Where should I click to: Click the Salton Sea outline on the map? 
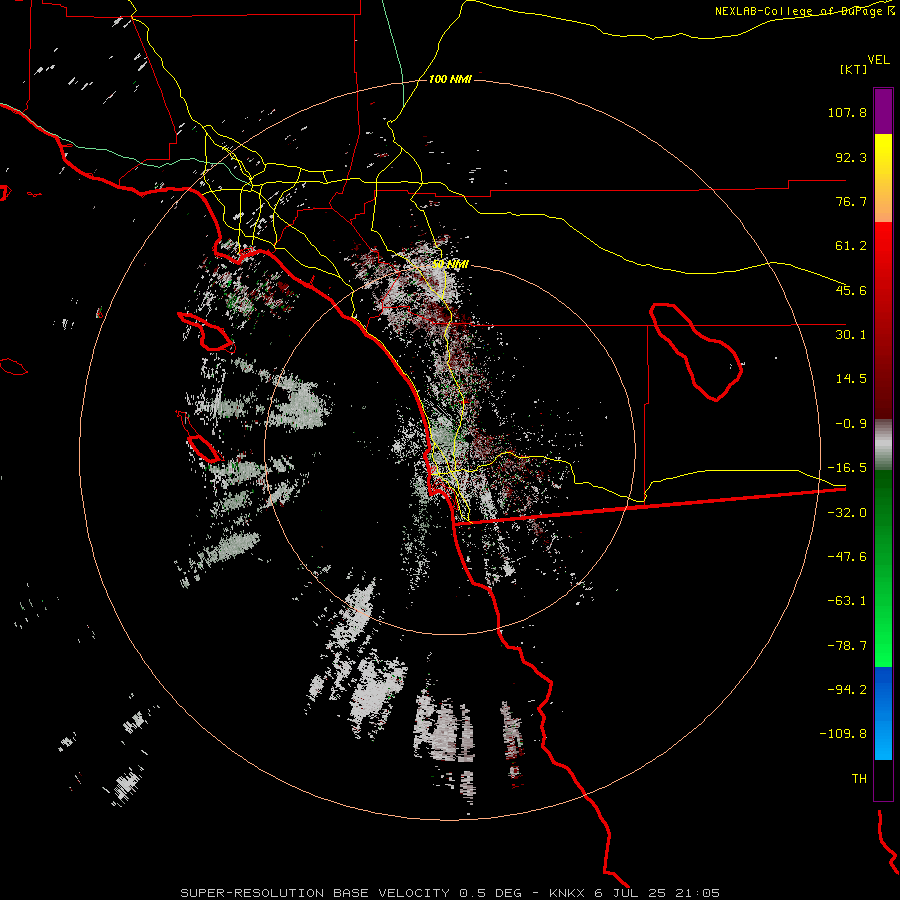tap(696, 351)
